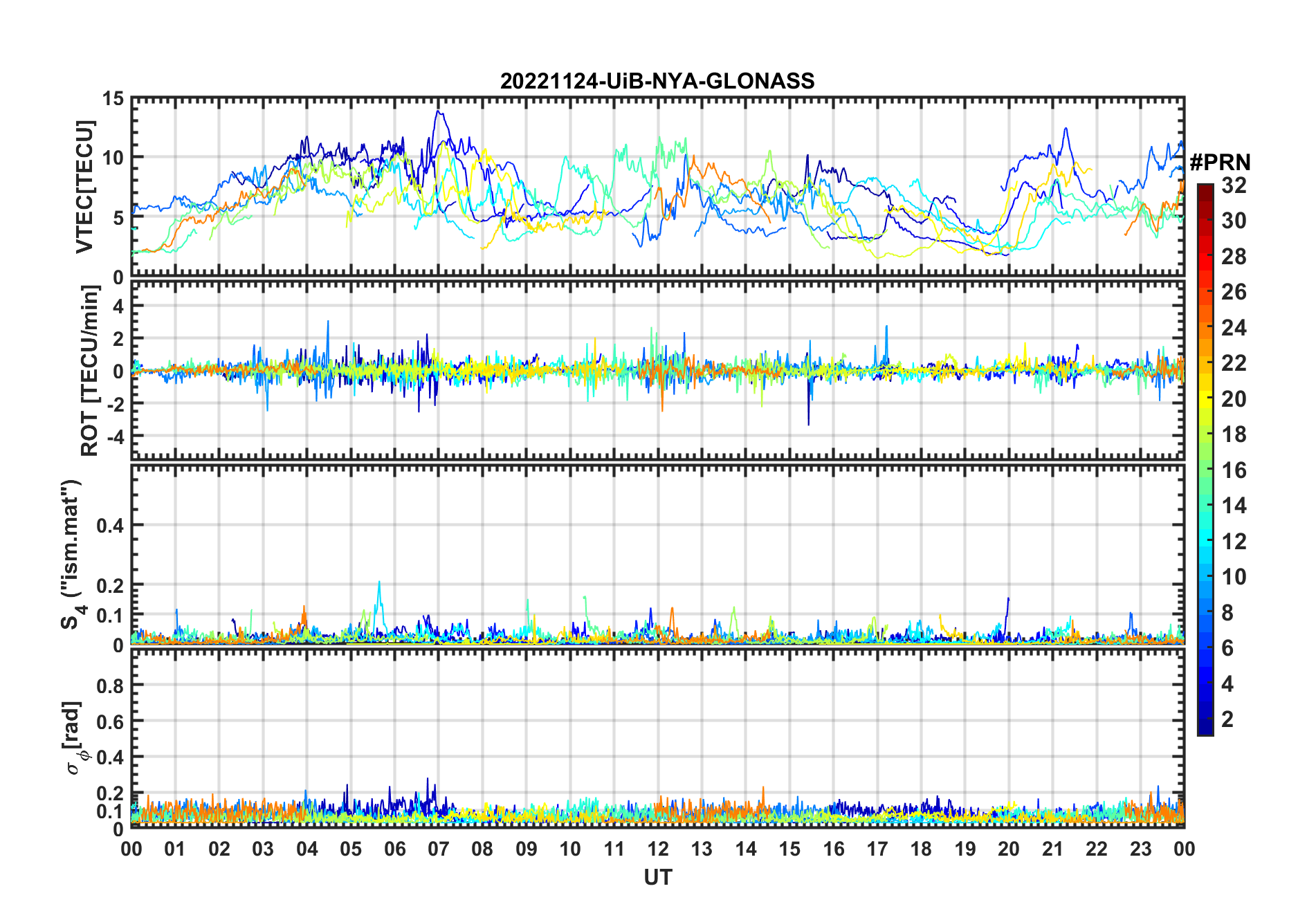Click x-axis tick label 07
This screenshot has width=1316, height=920.
tap(439, 849)
